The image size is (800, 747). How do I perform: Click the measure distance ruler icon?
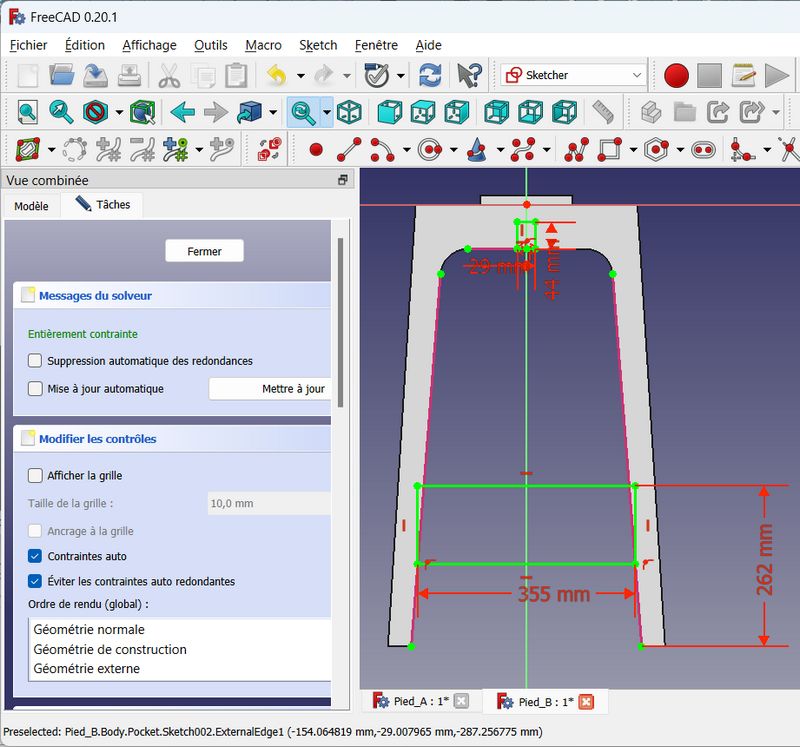602,112
